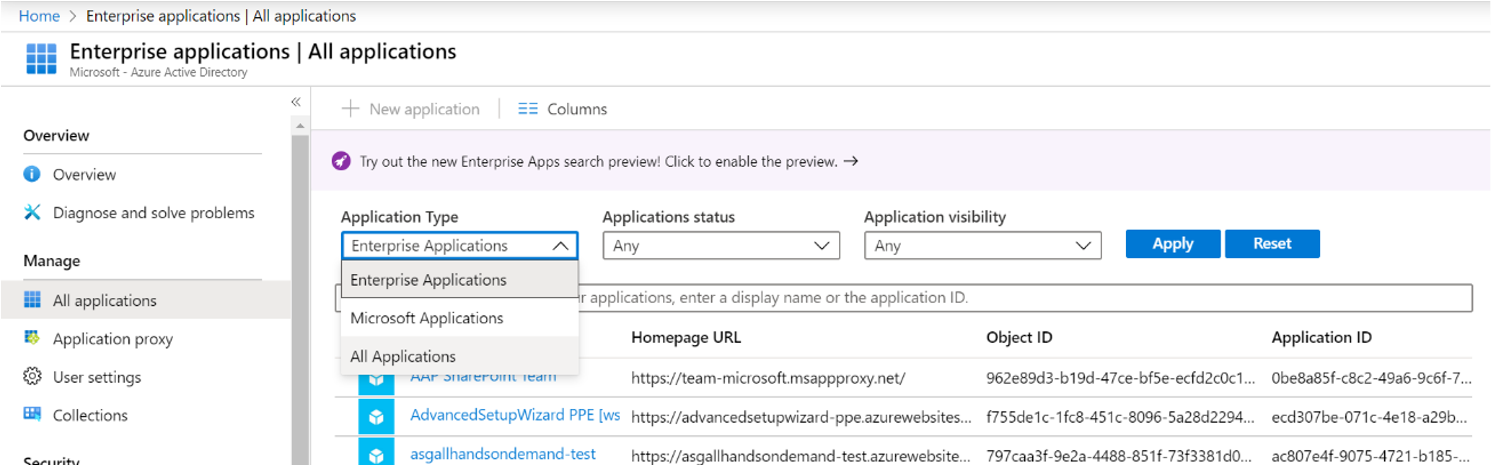Click the Object ID column header
Image resolution: width=1491 pixels, height=465 pixels.
(1019, 338)
